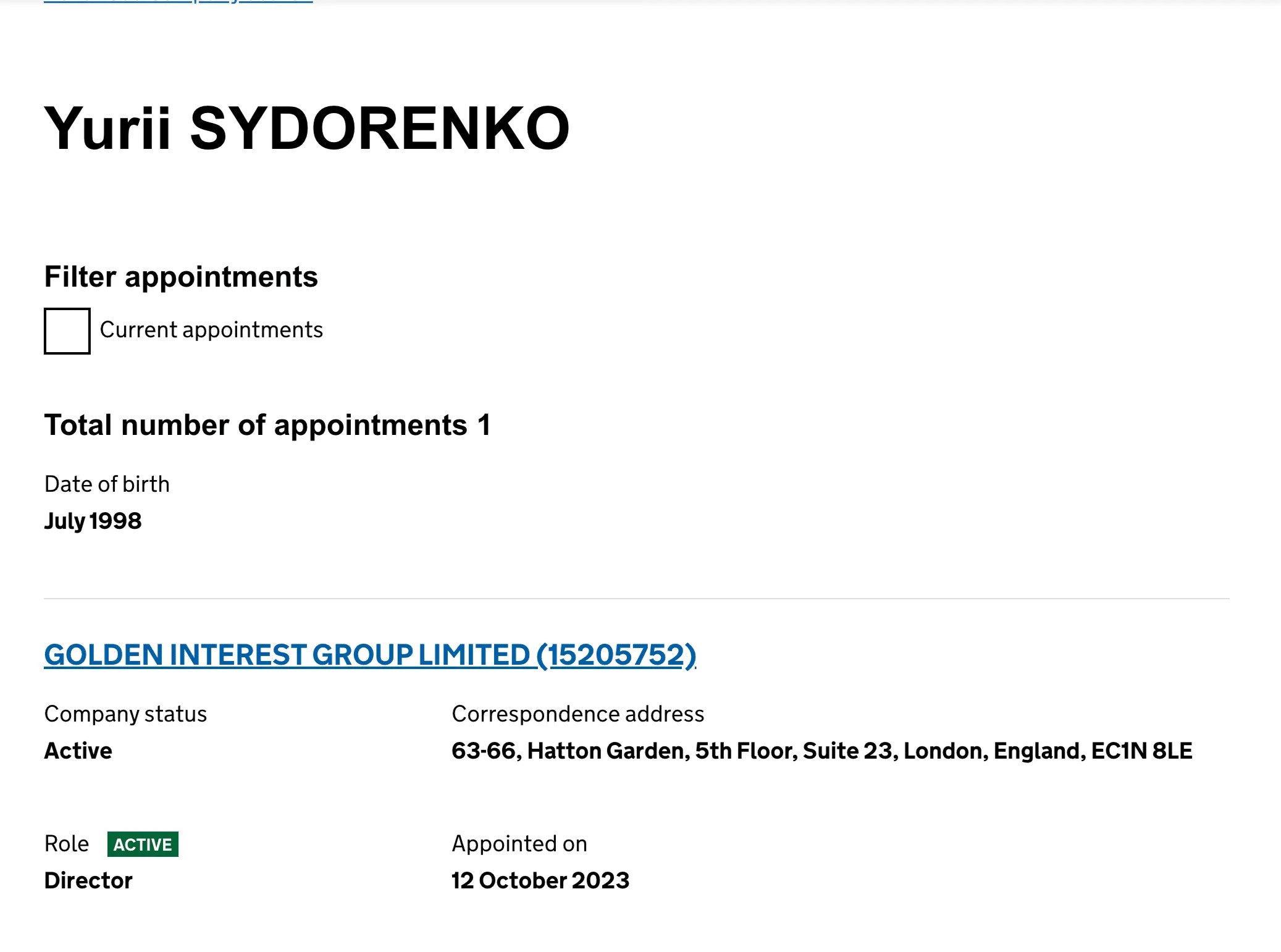
Task: Click the horizontal divider above the company link
Action: (x=636, y=598)
